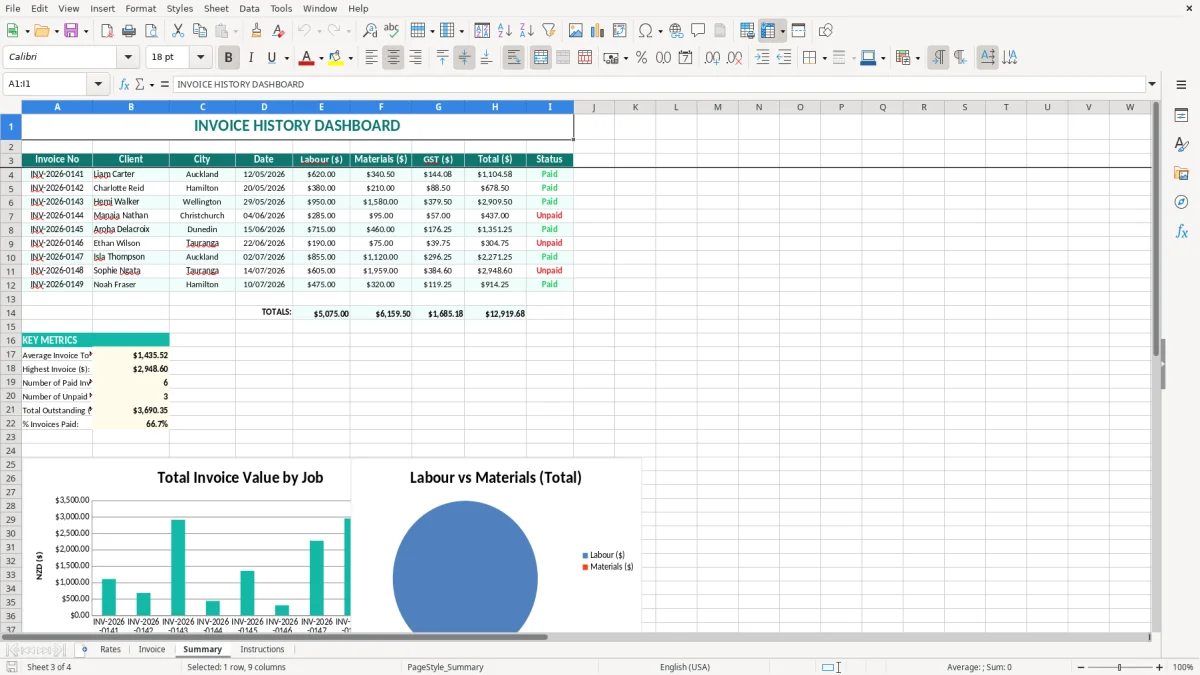Image resolution: width=1200 pixels, height=675 pixels.
Task: Open the Format menu
Action: (x=140, y=8)
